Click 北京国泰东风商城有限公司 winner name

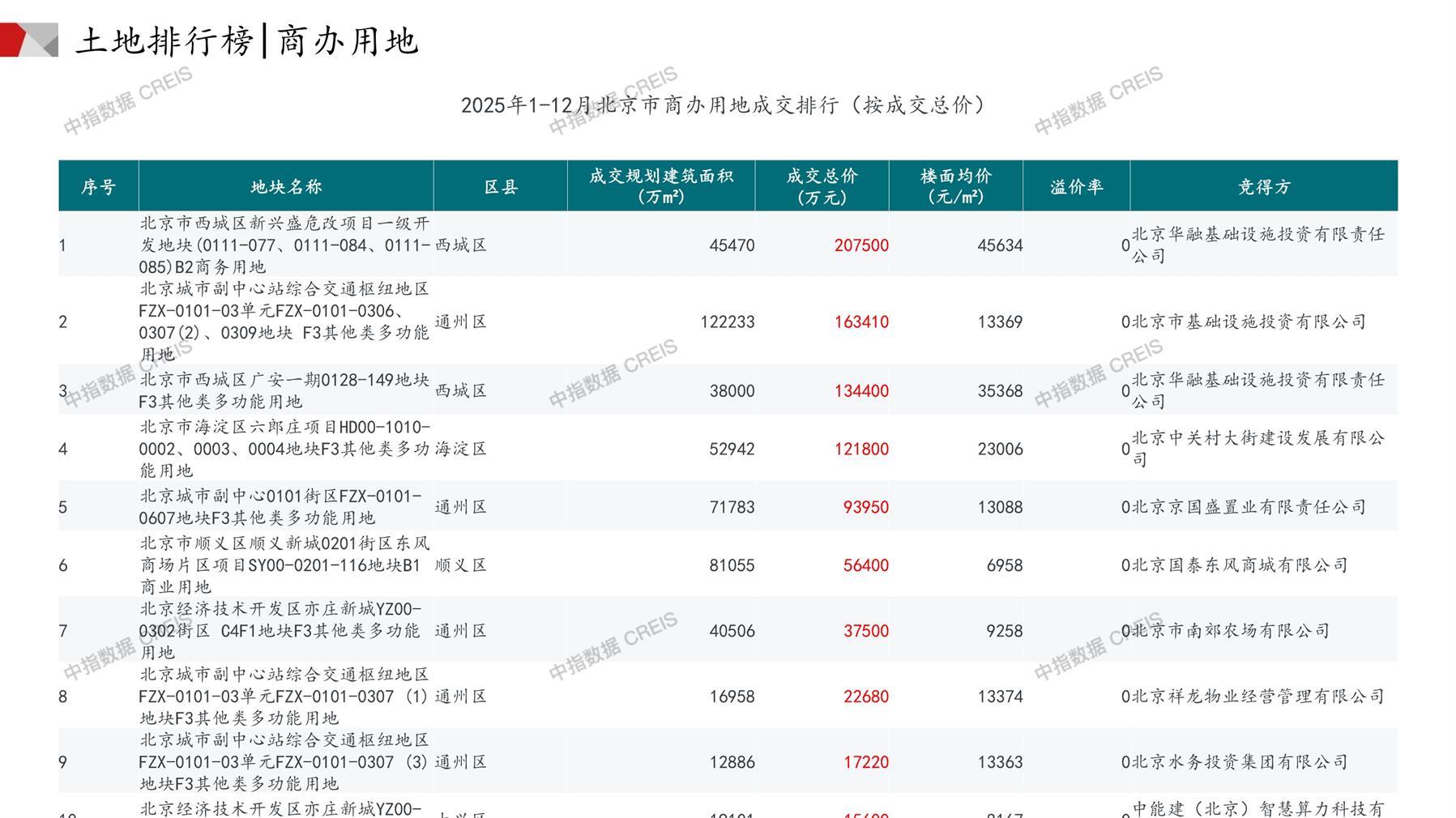coord(1240,565)
